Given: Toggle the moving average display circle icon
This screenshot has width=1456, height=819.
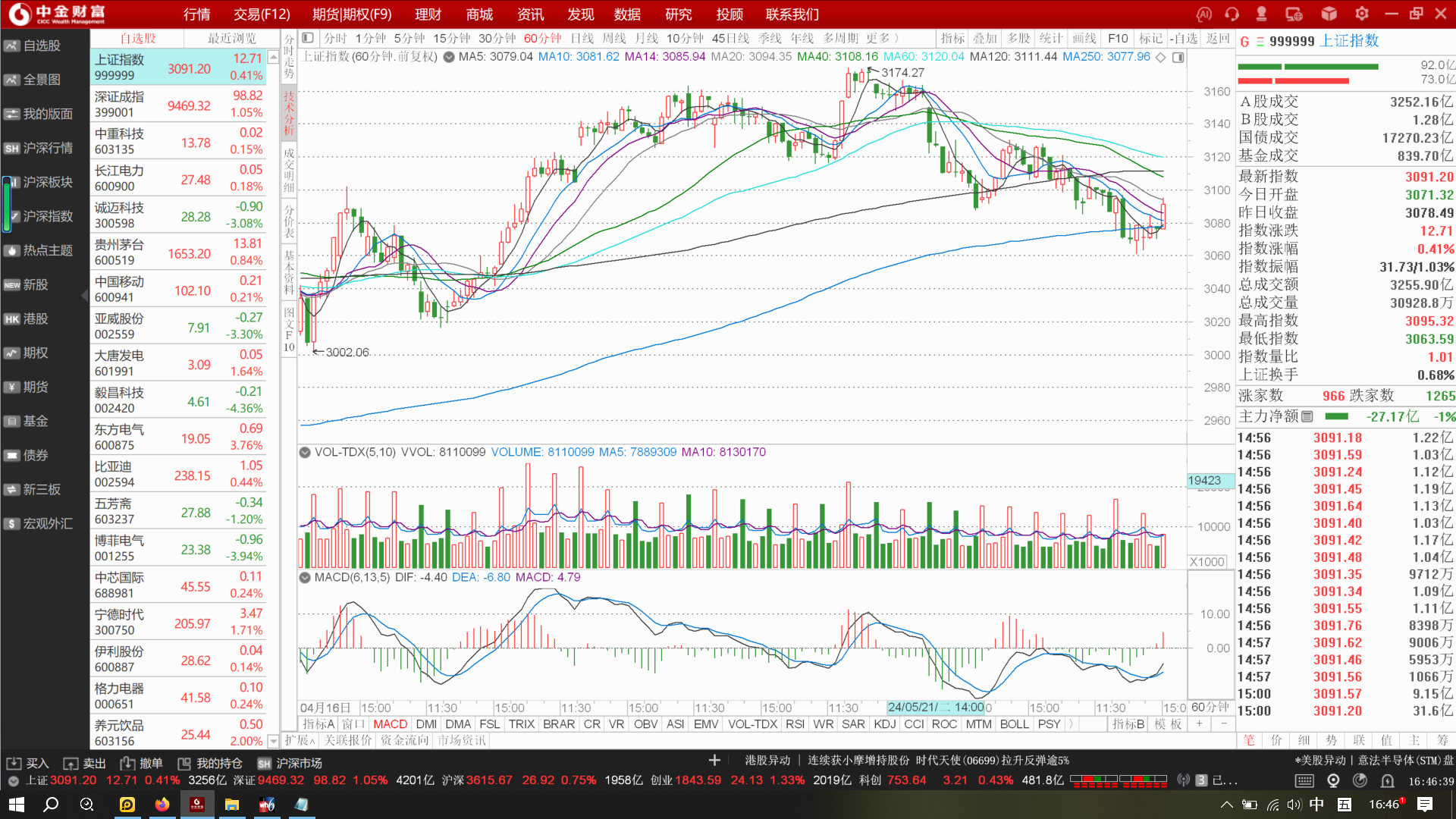Looking at the screenshot, I should (449, 57).
